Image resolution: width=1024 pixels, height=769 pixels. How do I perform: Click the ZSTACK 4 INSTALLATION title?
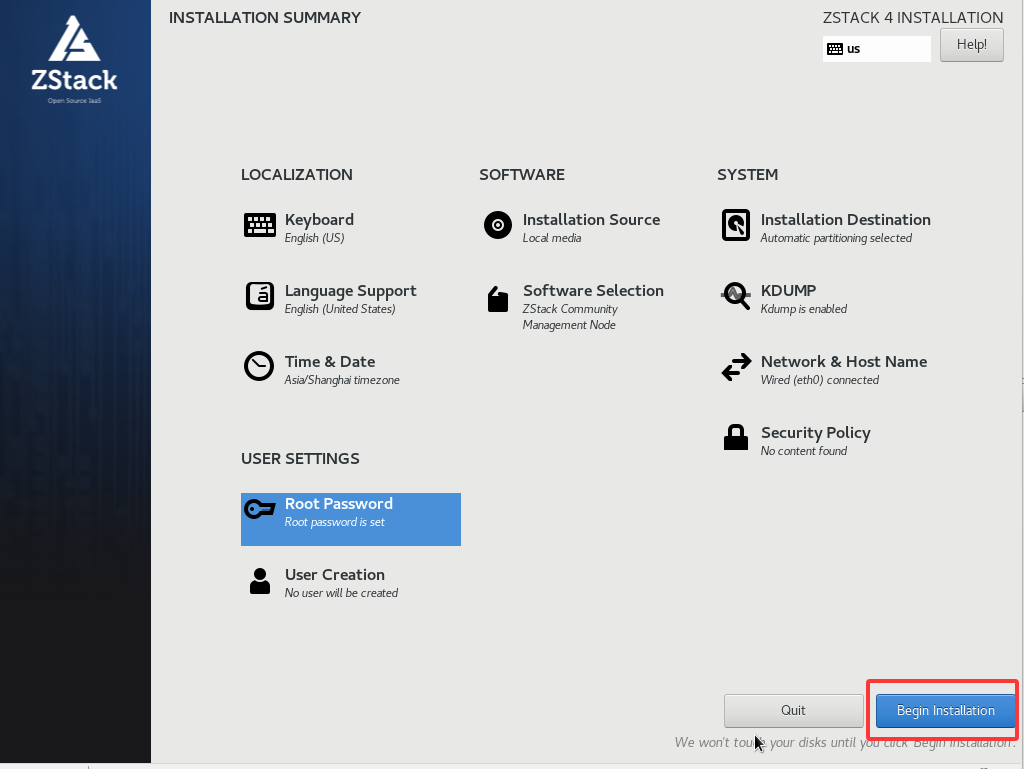coord(912,18)
